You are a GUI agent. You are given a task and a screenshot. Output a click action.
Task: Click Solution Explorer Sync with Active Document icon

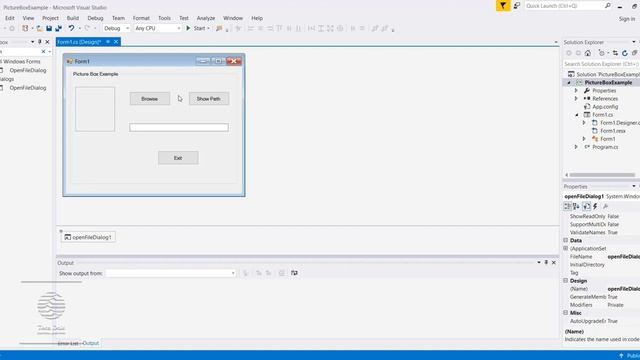[615, 53]
